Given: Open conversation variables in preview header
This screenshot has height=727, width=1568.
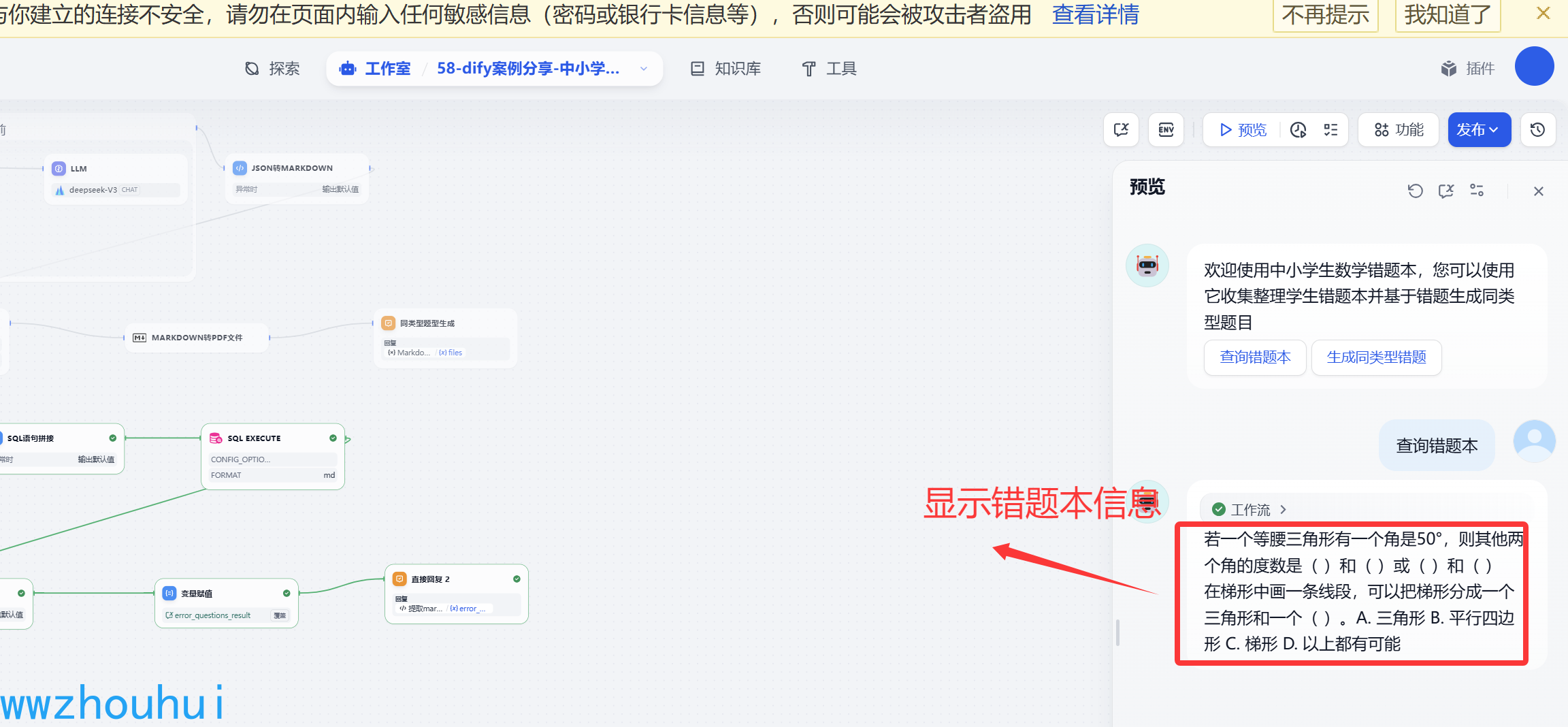Looking at the screenshot, I should (x=1446, y=191).
